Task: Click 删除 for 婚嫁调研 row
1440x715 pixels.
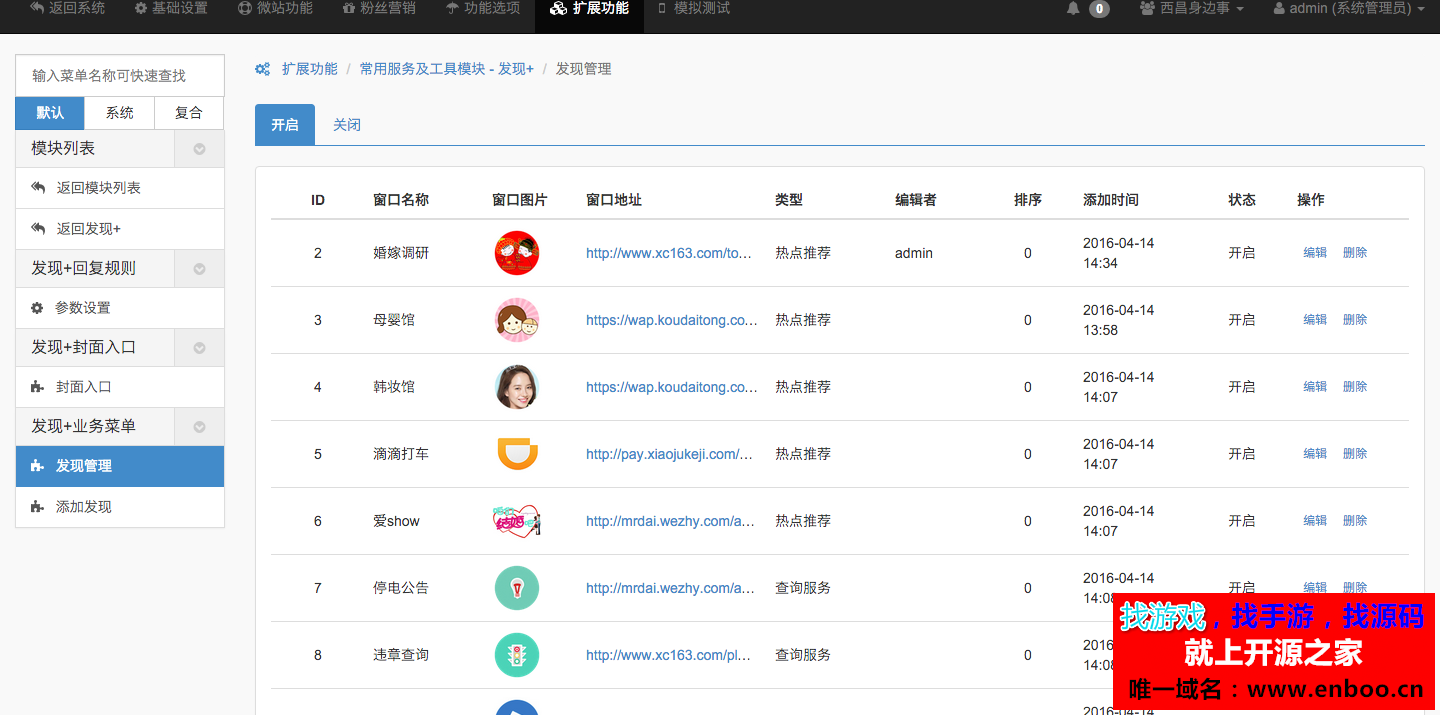Action: [1355, 253]
